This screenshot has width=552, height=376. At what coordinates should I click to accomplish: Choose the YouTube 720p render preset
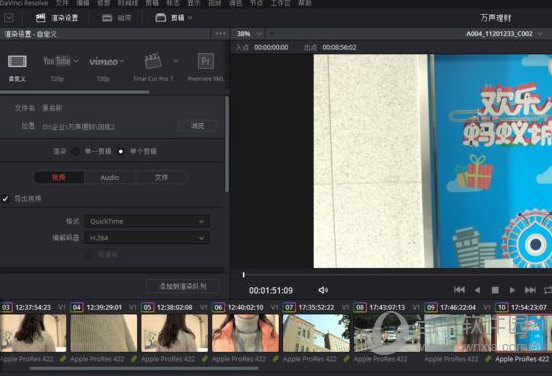click(57, 61)
